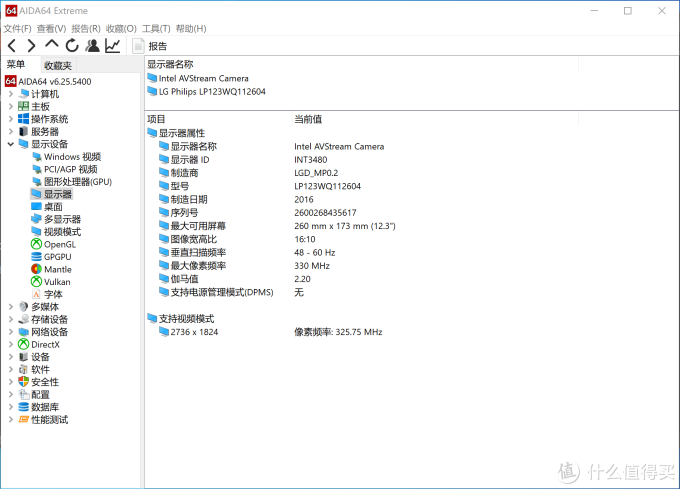Screen dimensions: 680x489
Task: Select the 软件 tree item
Action: pyautogui.click(x=34, y=370)
